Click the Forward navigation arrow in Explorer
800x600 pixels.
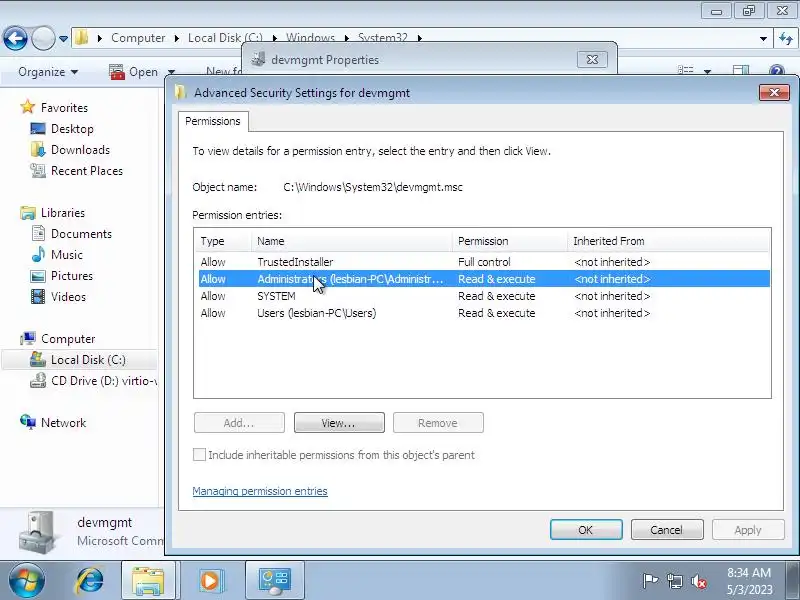pyautogui.click(x=43, y=38)
